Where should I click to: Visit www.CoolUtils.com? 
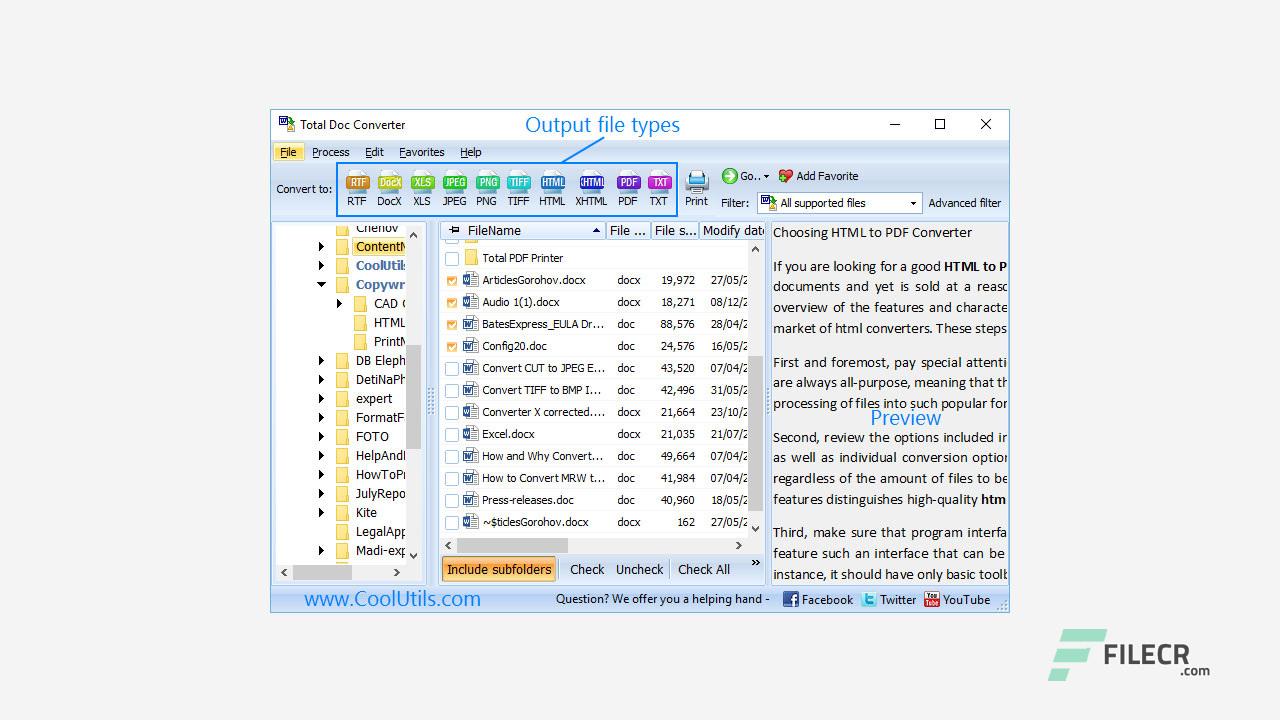[393, 599]
